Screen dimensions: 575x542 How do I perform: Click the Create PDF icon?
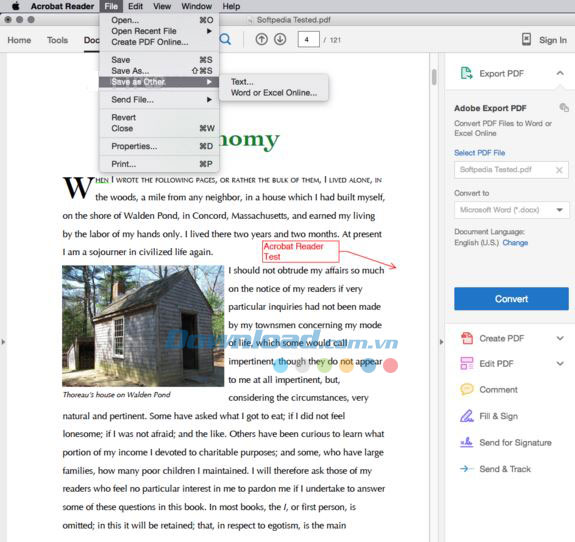point(467,338)
